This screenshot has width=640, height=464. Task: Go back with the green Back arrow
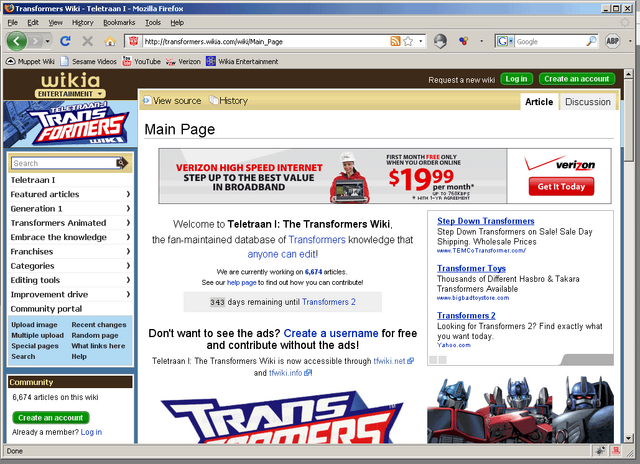point(17,41)
